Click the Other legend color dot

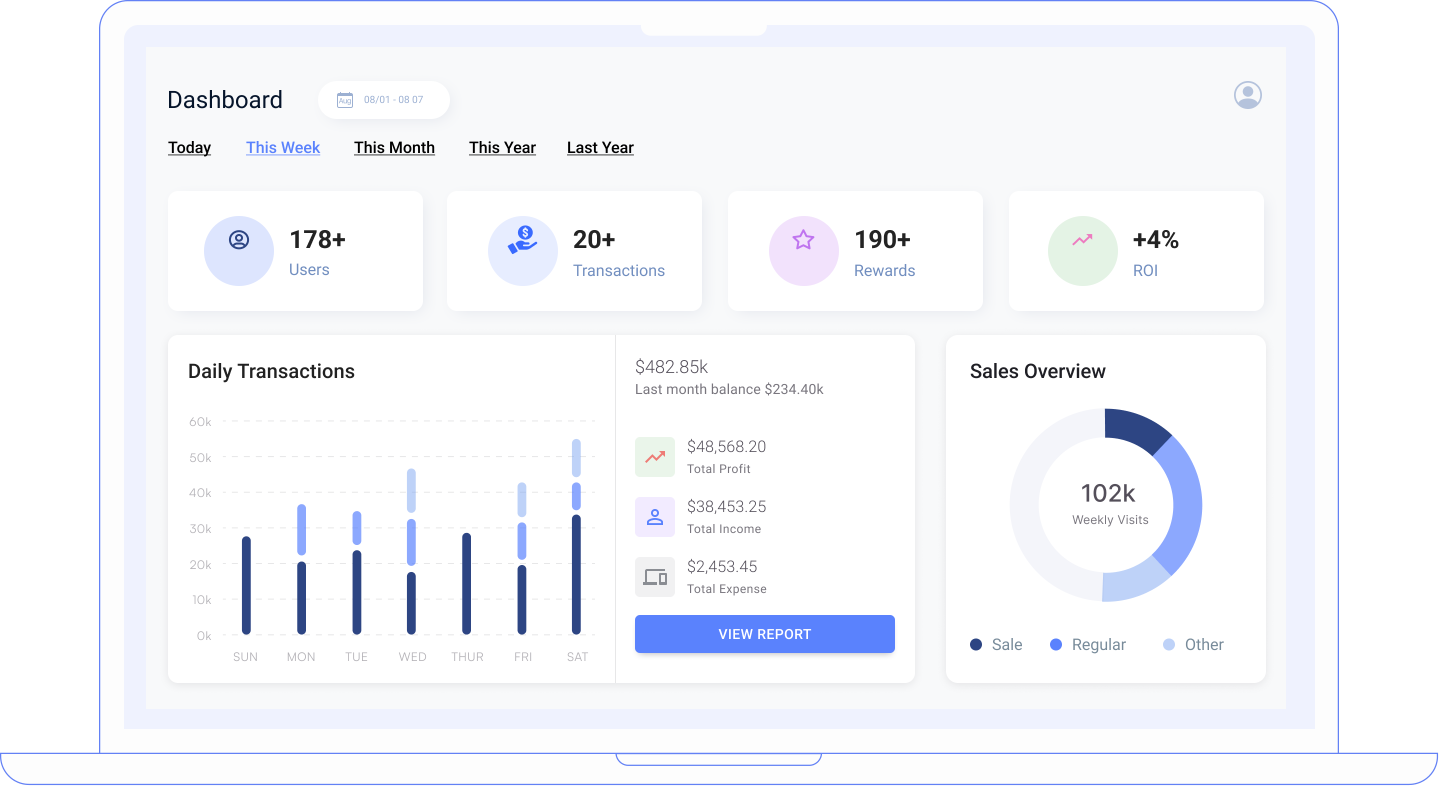1169,645
